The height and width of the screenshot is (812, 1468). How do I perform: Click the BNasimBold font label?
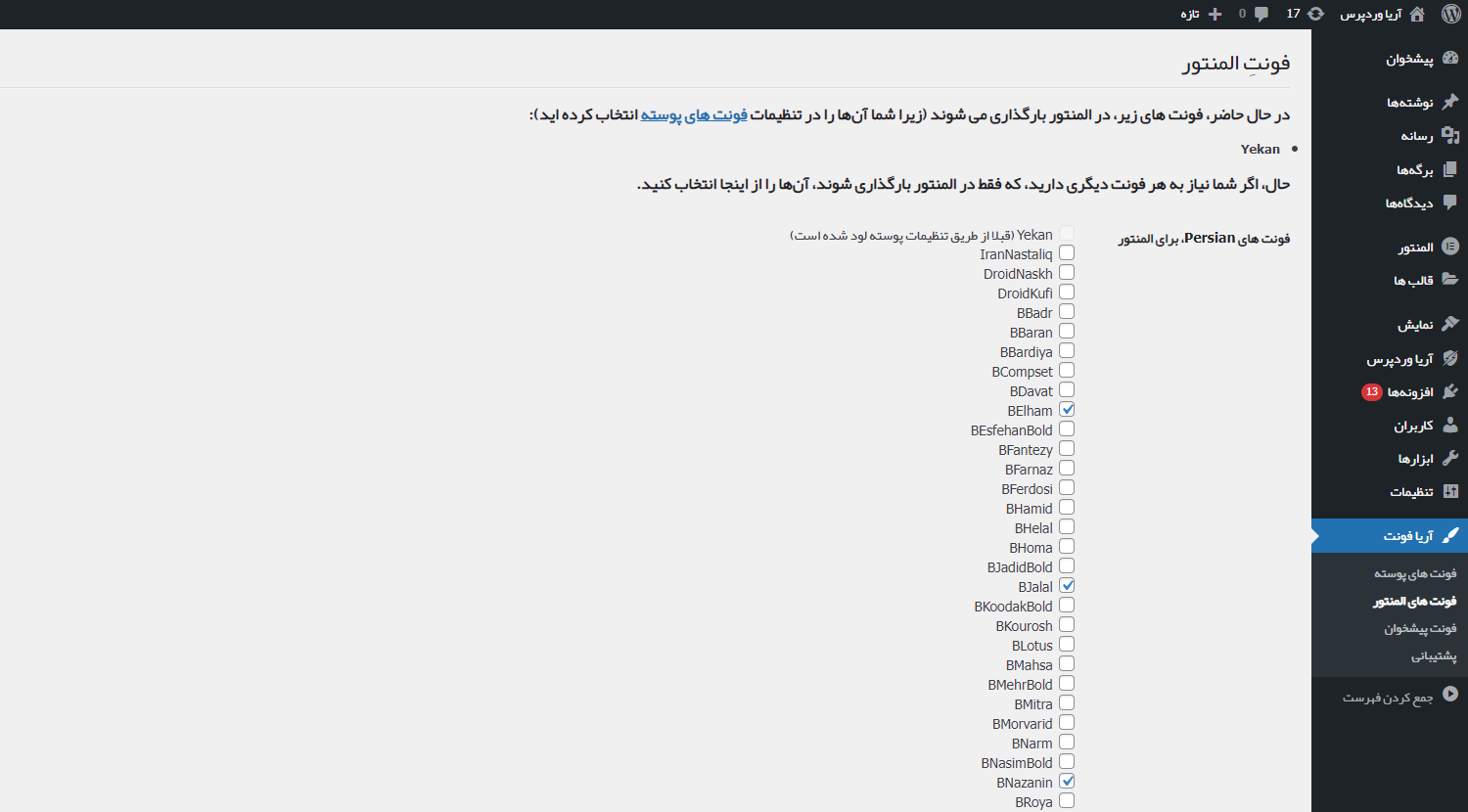[1017, 763]
